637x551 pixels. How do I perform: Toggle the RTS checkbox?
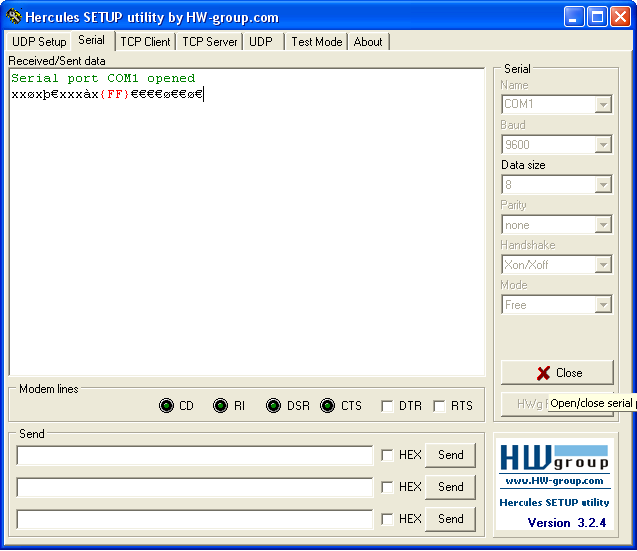(x=439, y=406)
